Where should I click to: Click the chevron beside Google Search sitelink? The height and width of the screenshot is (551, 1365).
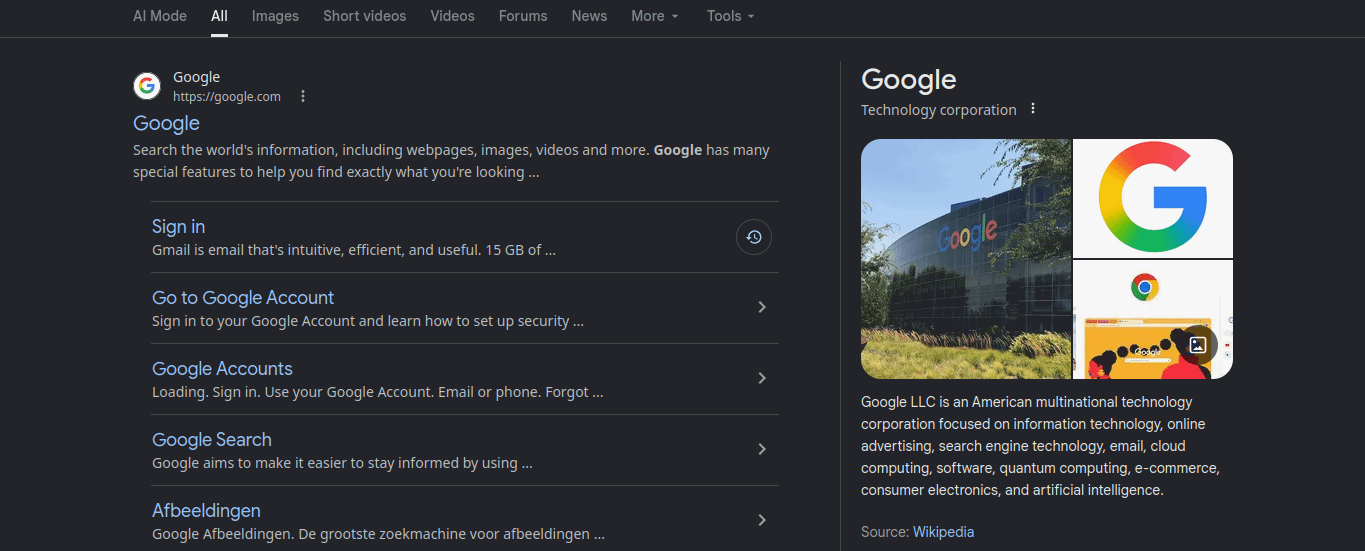point(762,449)
